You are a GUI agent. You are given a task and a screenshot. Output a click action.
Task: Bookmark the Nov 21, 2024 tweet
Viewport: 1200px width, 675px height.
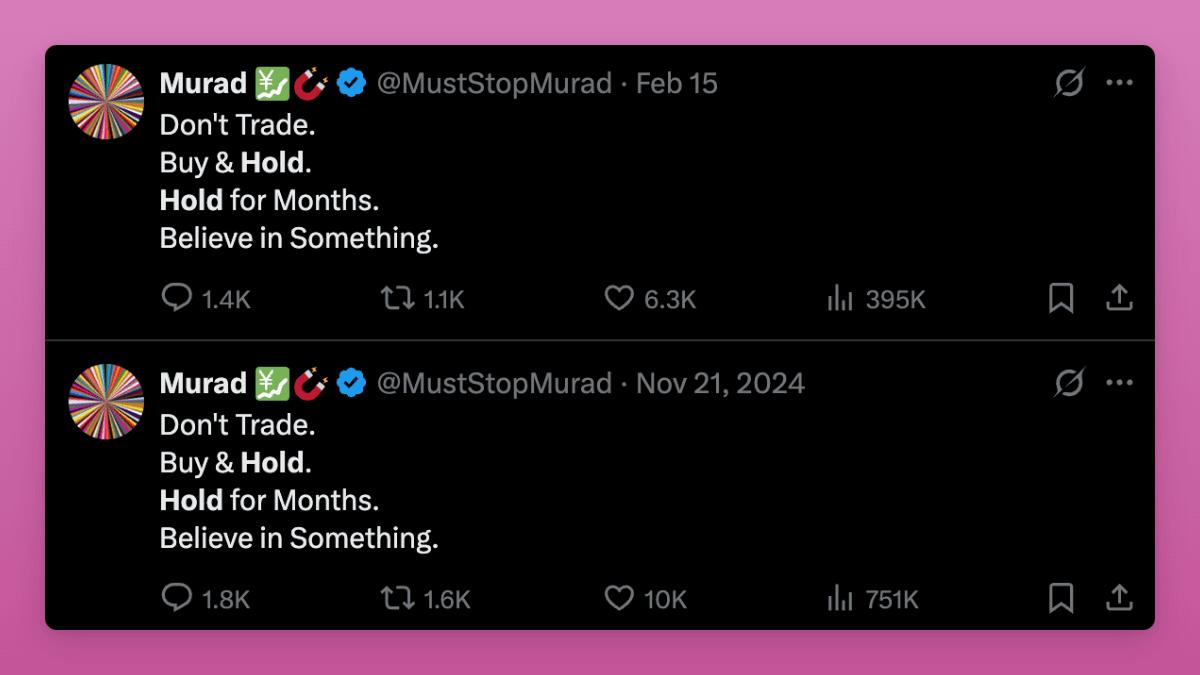[x=1061, y=598]
